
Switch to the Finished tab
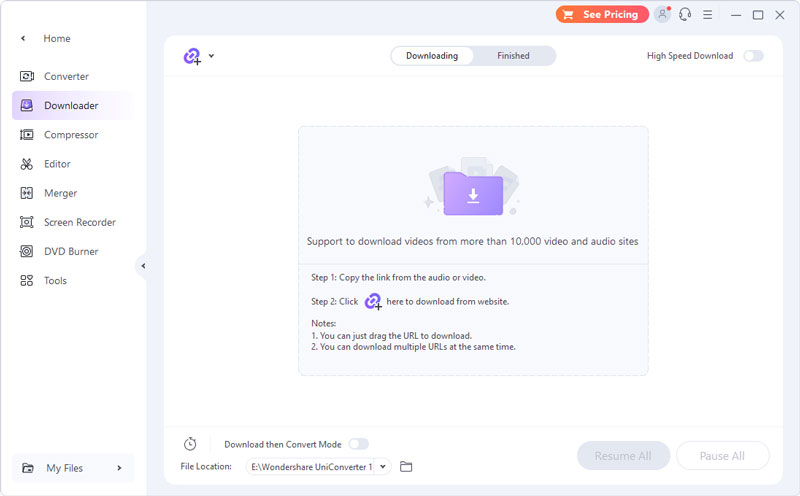point(513,56)
